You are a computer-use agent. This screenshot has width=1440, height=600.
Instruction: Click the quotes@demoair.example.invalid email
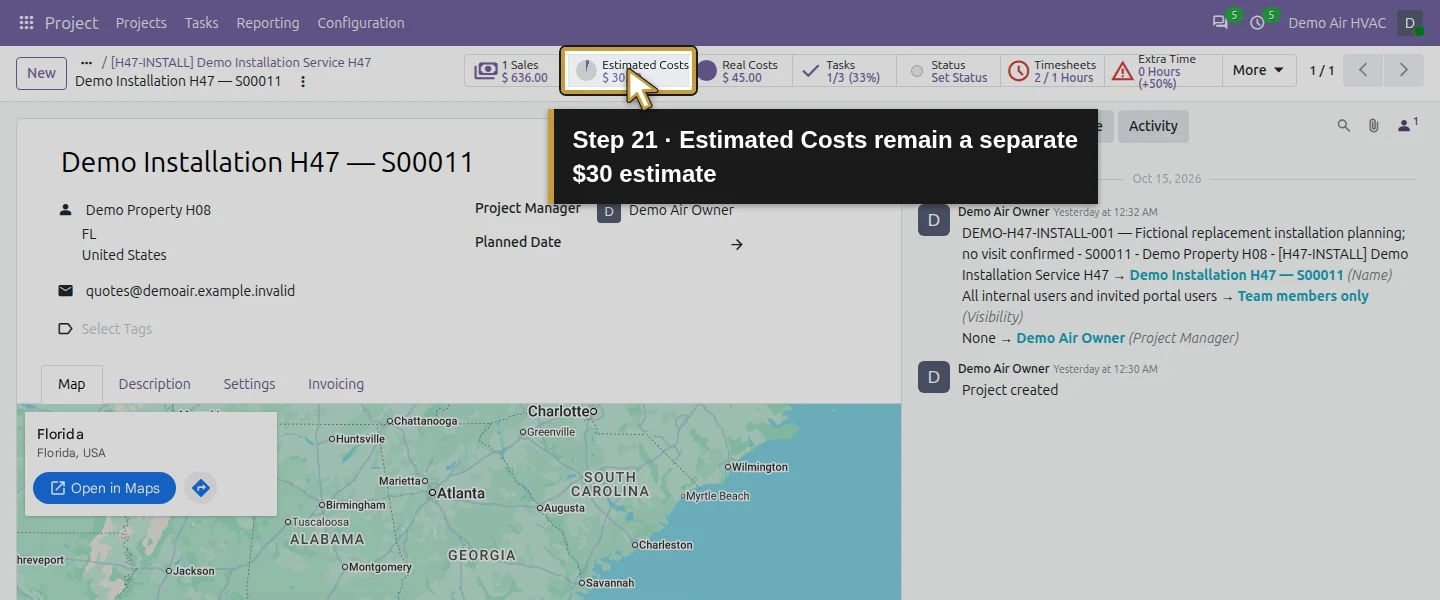coord(190,291)
